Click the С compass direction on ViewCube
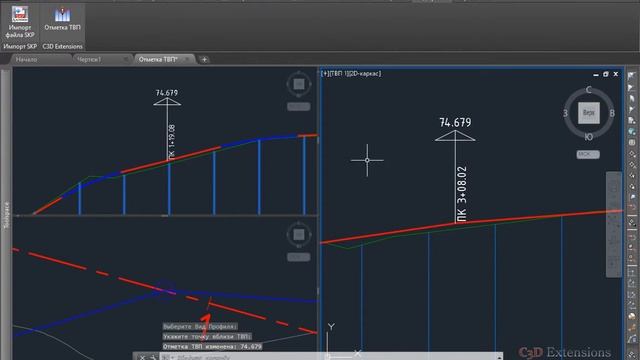The height and width of the screenshot is (360, 640). [x=589, y=90]
